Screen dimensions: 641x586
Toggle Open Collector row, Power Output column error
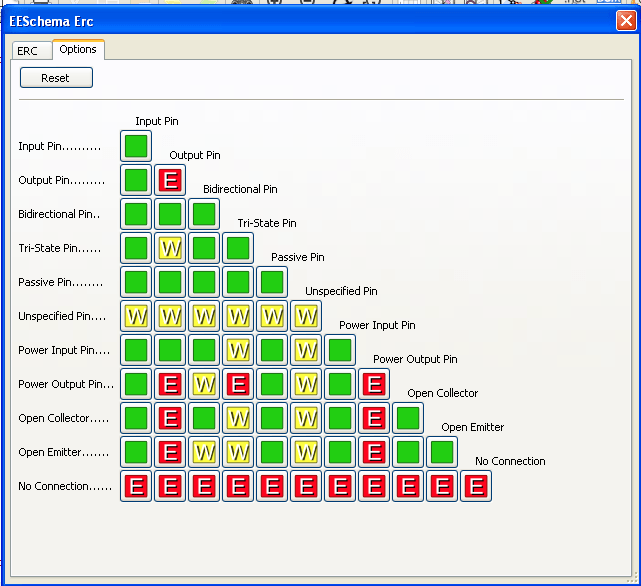374,418
